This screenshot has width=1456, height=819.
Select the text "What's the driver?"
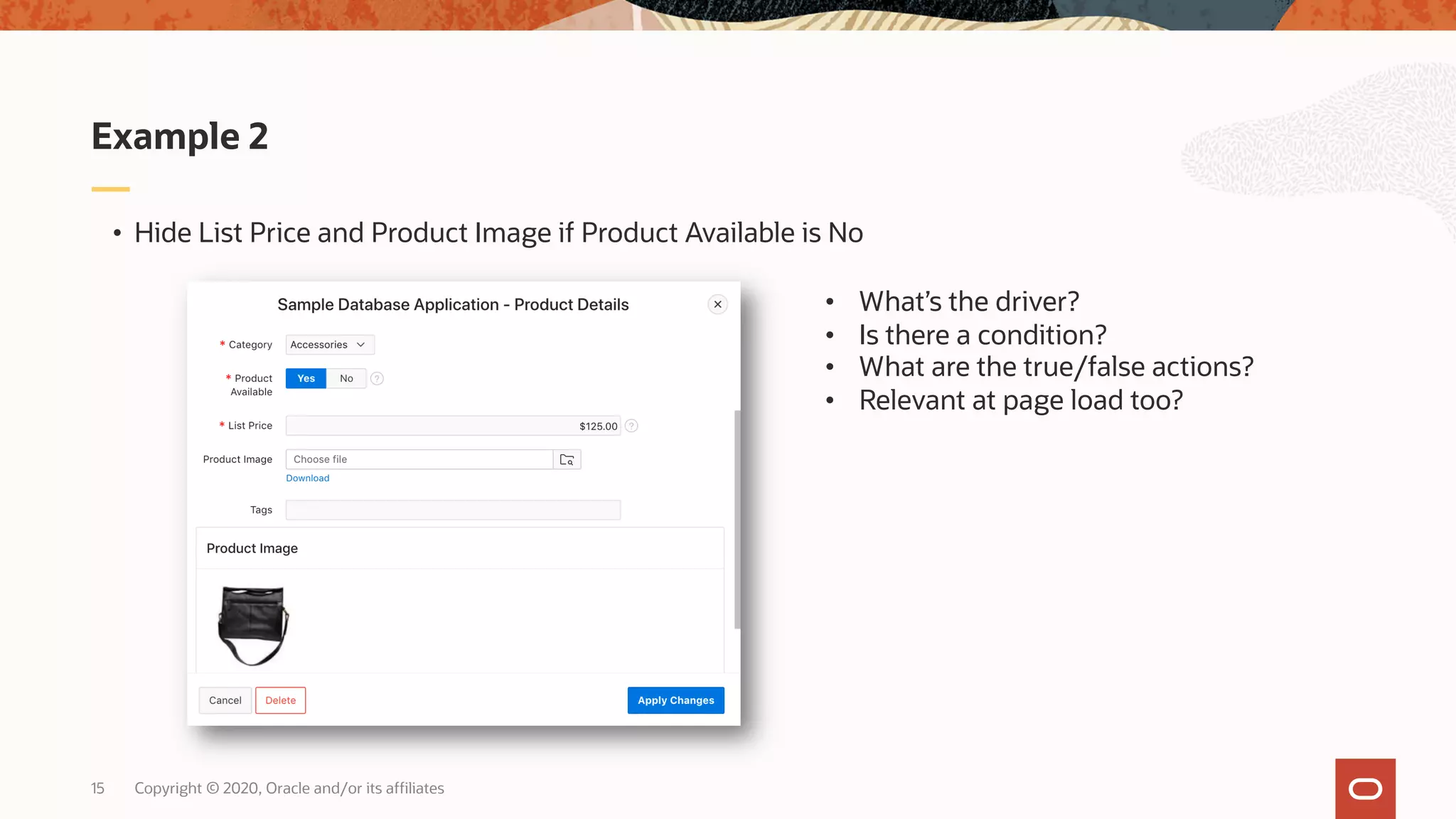[969, 301]
